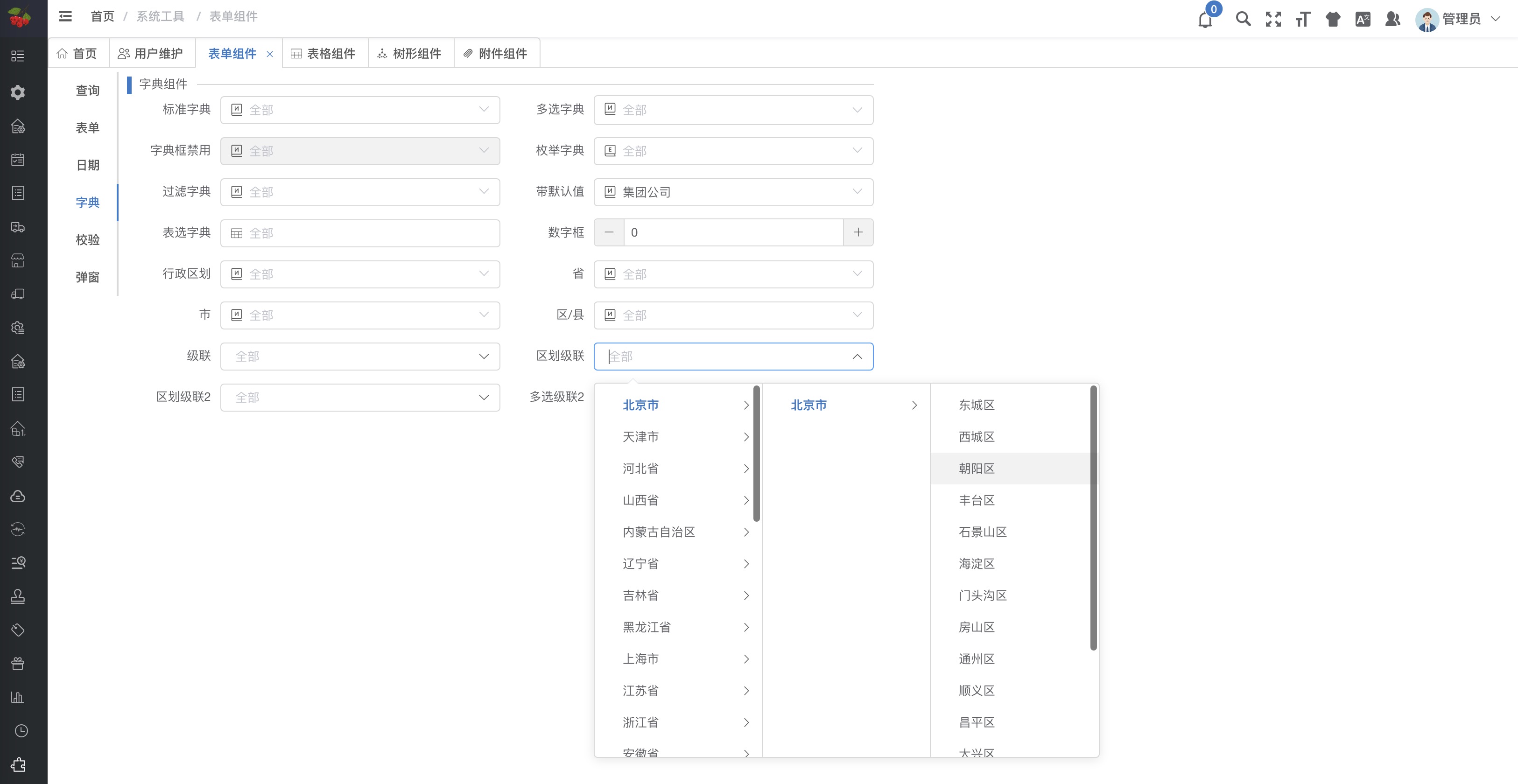Select 朝阳区 in the district list
1518x784 pixels.
(1013, 469)
